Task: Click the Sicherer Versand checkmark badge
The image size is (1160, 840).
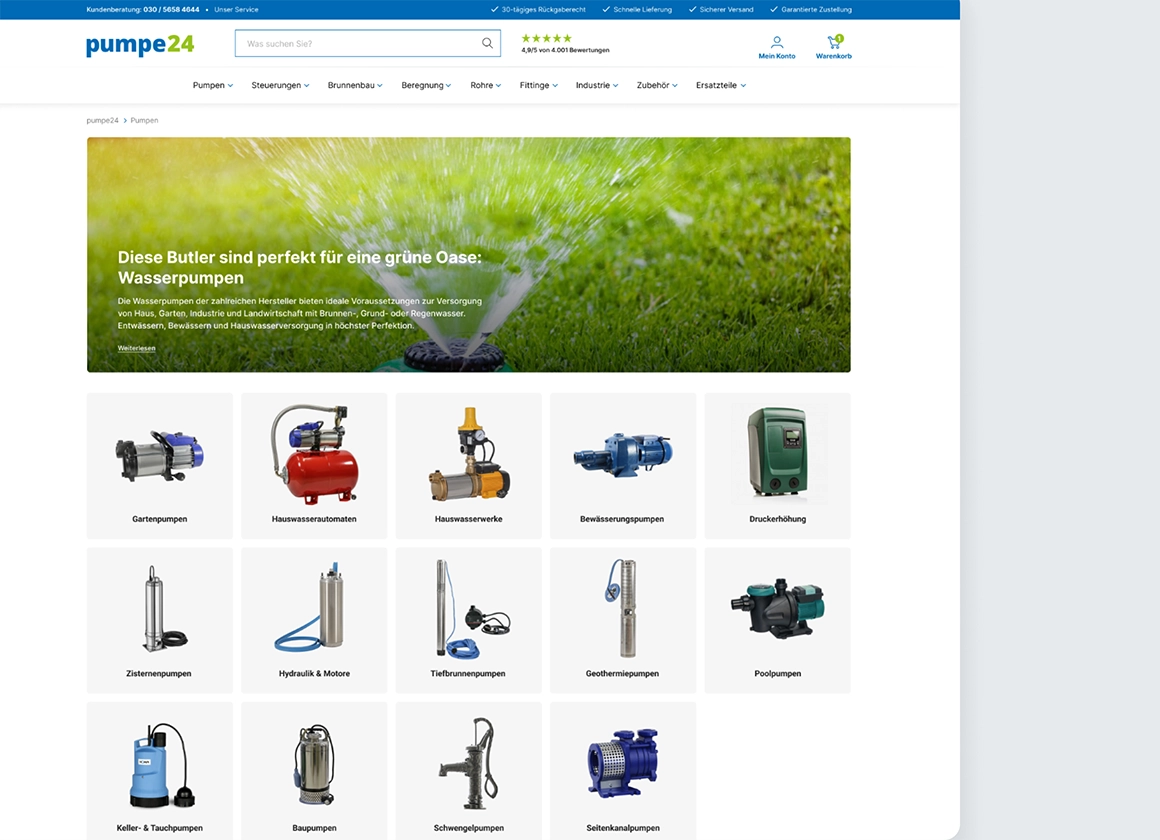Action: point(726,9)
